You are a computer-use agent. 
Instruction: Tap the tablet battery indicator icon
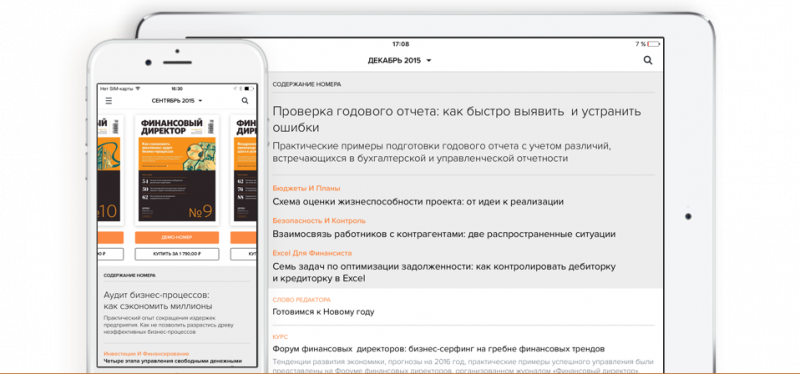click(654, 44)
